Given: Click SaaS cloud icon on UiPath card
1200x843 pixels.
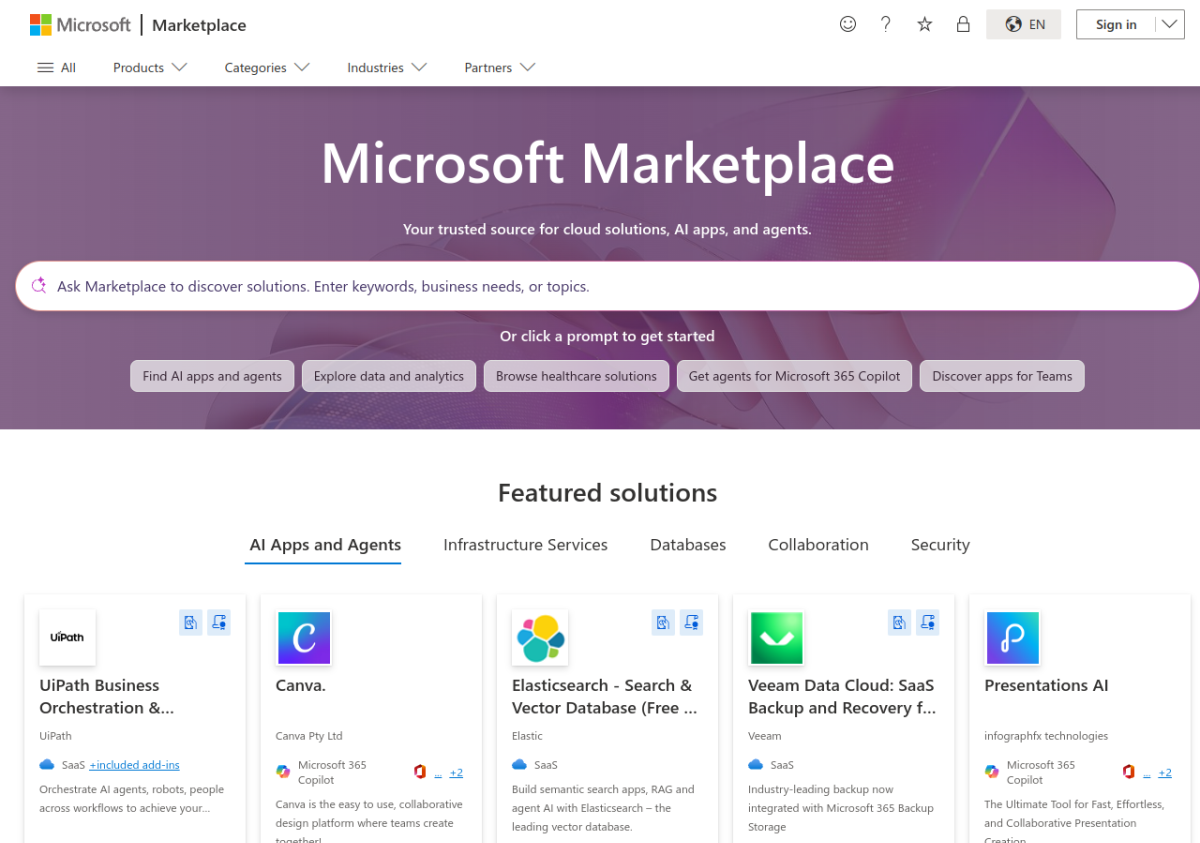Looking at the screenshot, I should 46,765.
